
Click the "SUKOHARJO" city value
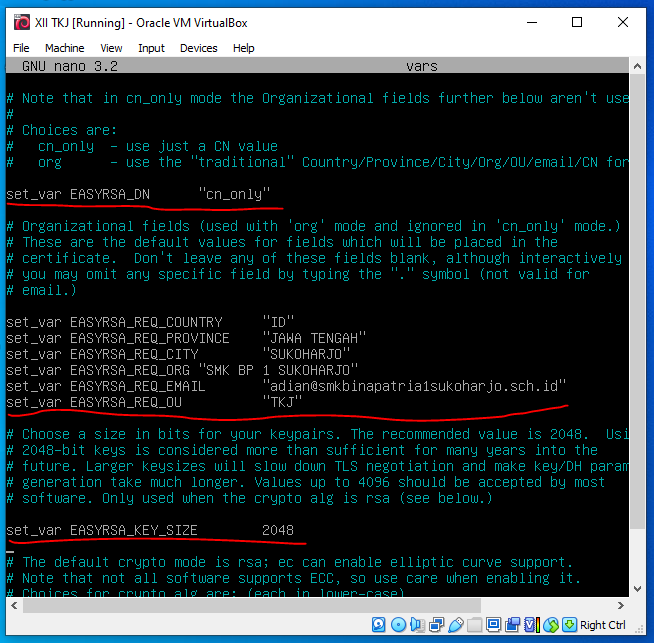[x=306, y=354]
